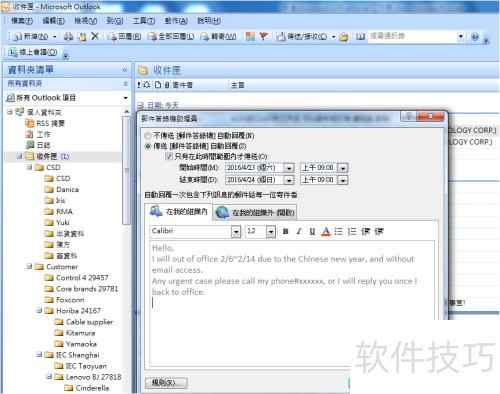Click the New mail toolbar button
The image size is (500, 394).
[x=31, y=36]
